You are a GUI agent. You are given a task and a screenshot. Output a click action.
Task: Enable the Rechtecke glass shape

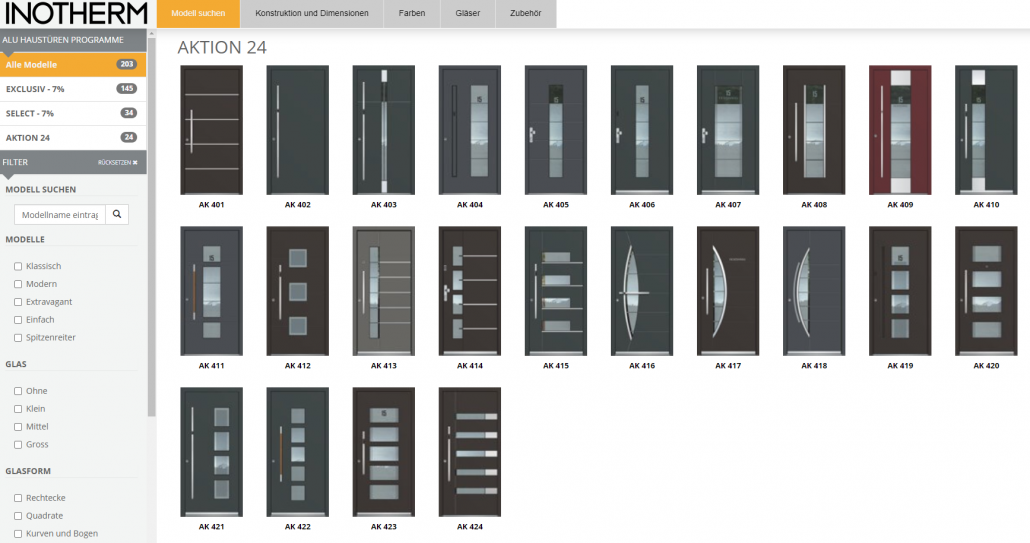tap(18, 498)
